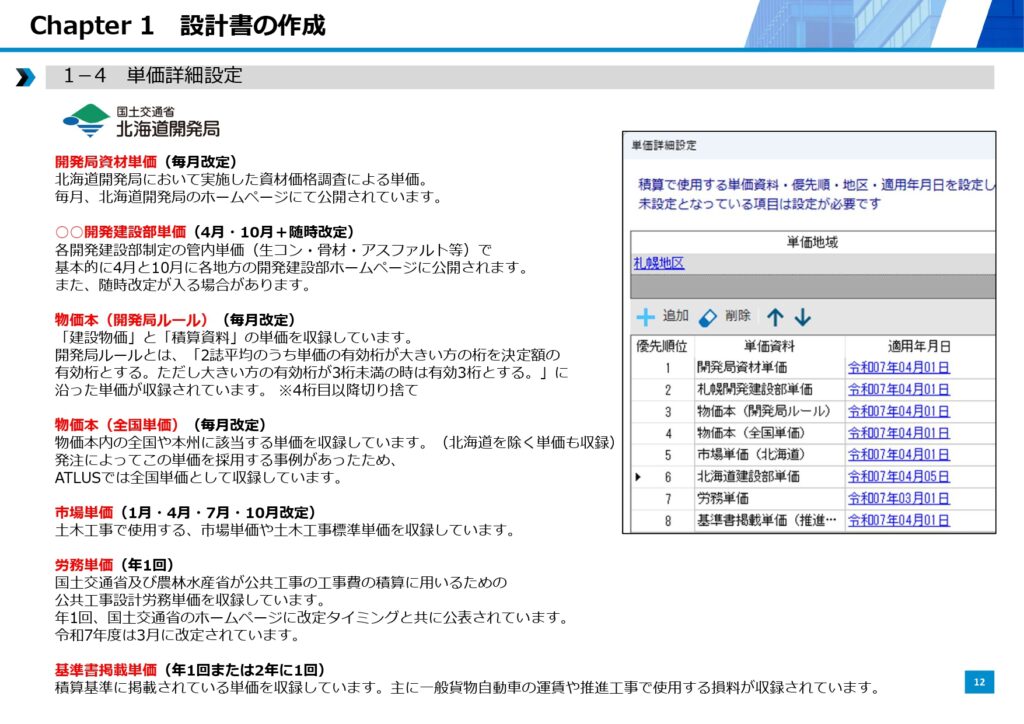The image size is (1024, 724).
Task: Move item down with the down arrow
Action: [803, 318]
